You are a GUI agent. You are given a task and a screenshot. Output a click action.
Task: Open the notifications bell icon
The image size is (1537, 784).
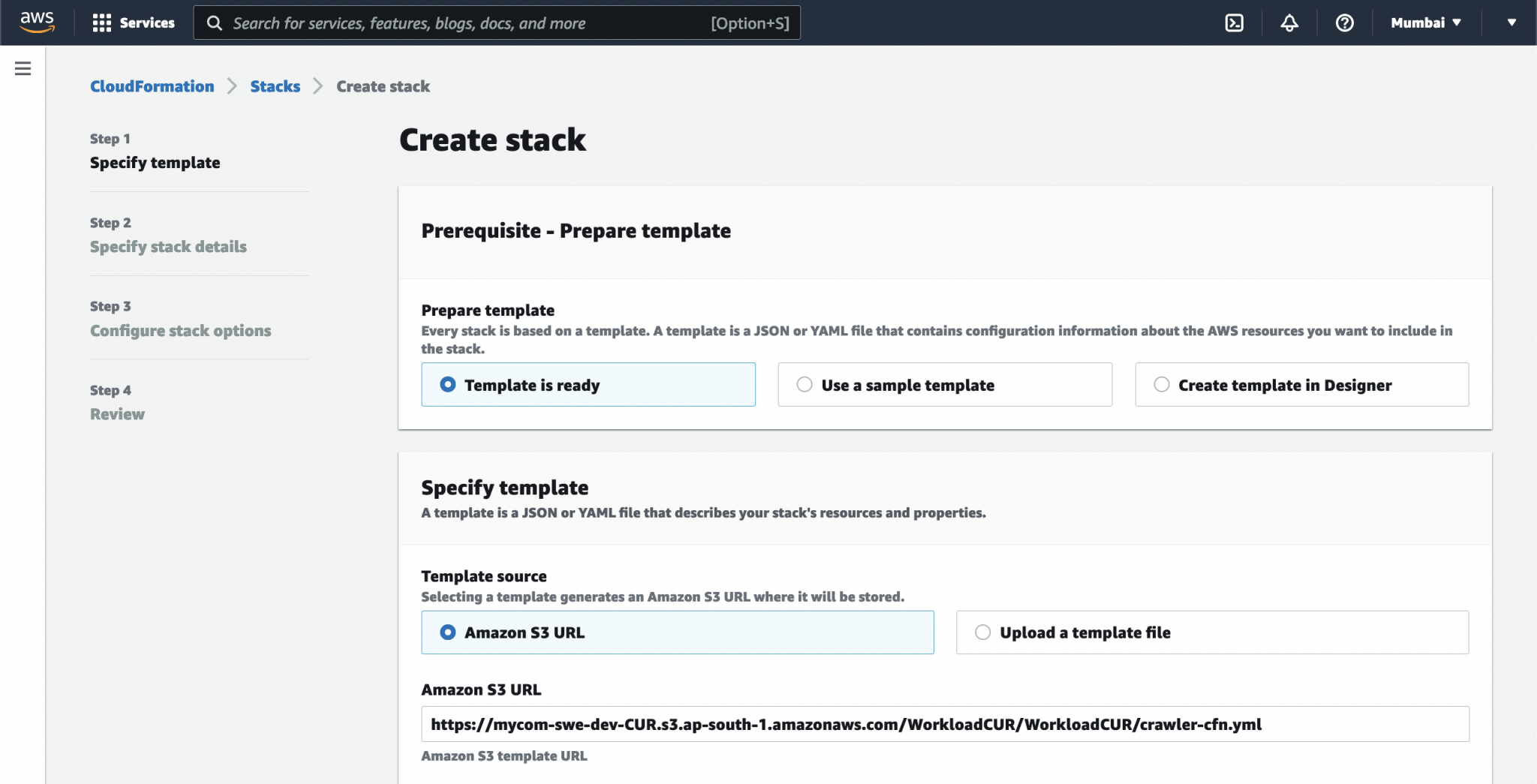click(1289, 23)
